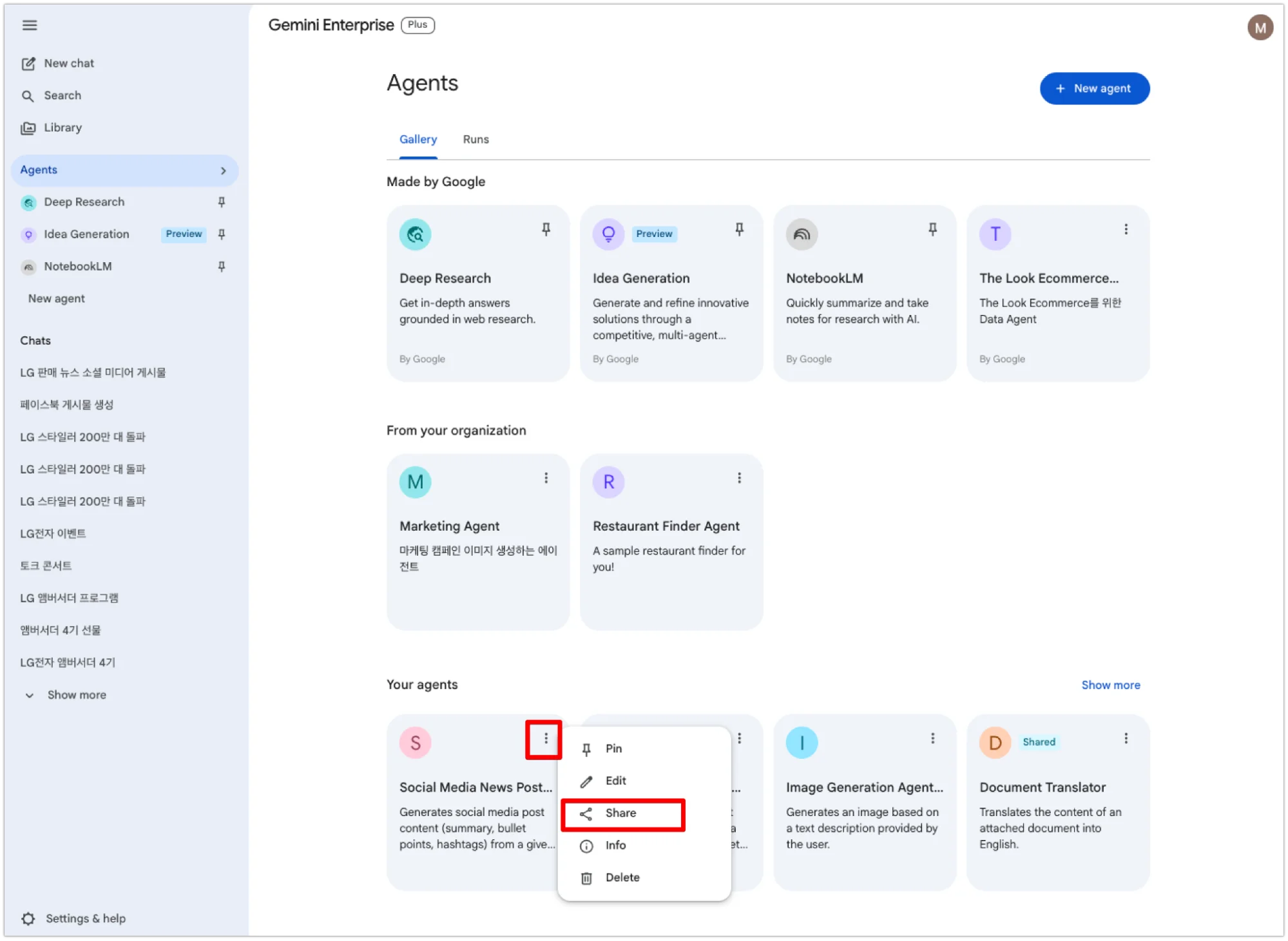Select Info from the context menu
This screenshot has width=1288, height=941.
pyautogui.click(x=644, y=846)
